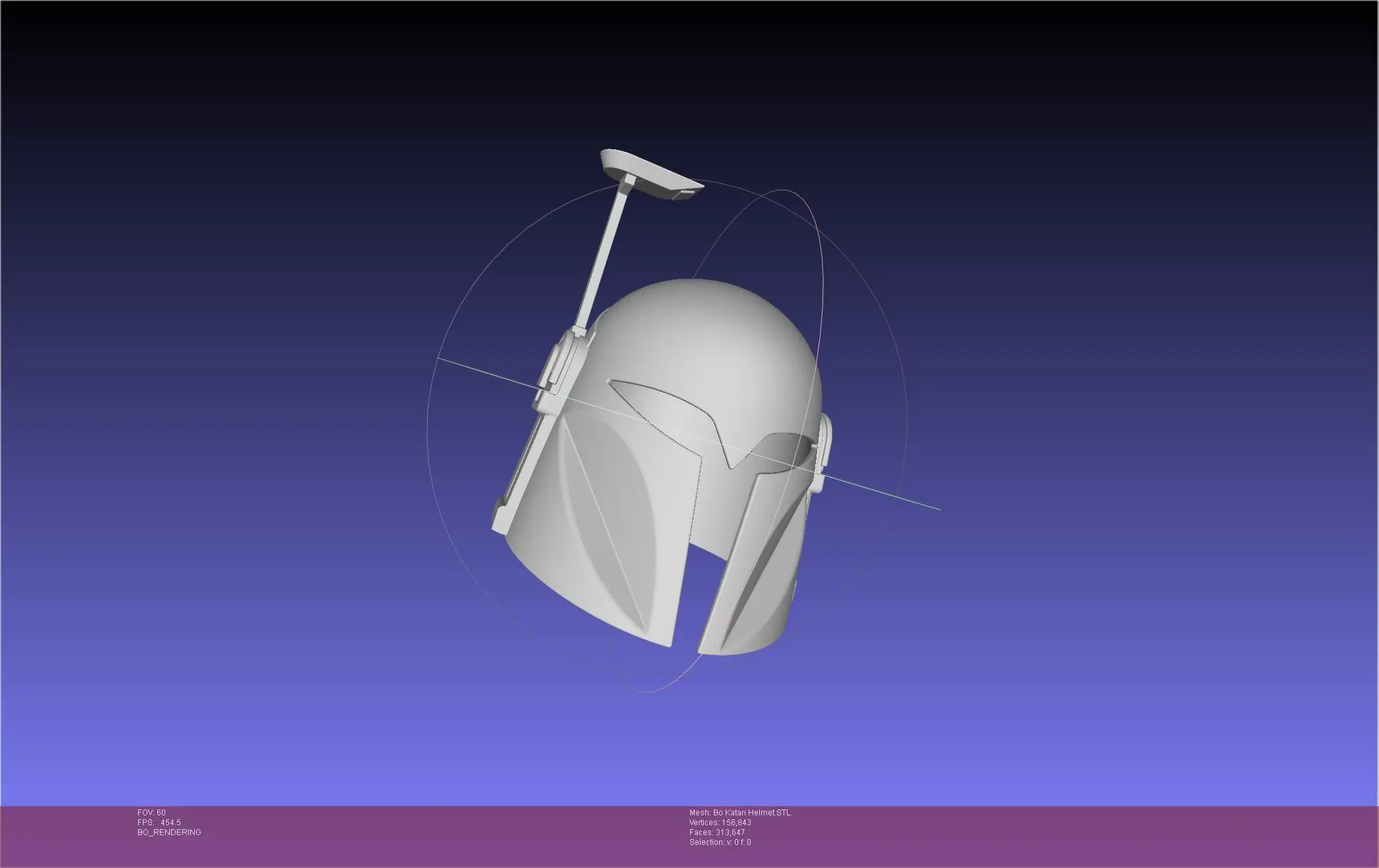The width and height of the screenshot is (1379, 868).
Task: Click the FOV: 60 readout
Action: click(151, 813)
